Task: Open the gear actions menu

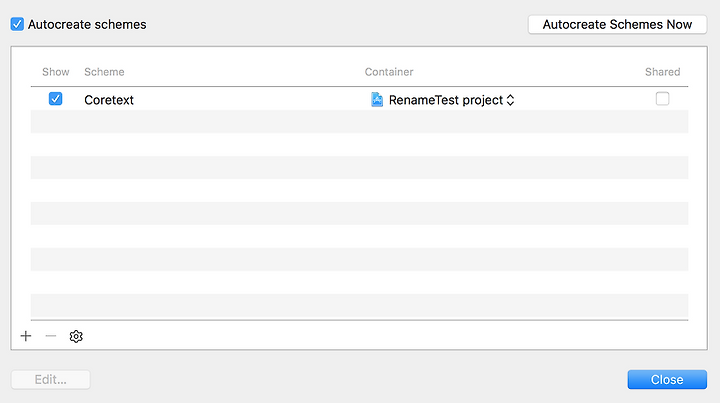Action: [x=76, y=336]
